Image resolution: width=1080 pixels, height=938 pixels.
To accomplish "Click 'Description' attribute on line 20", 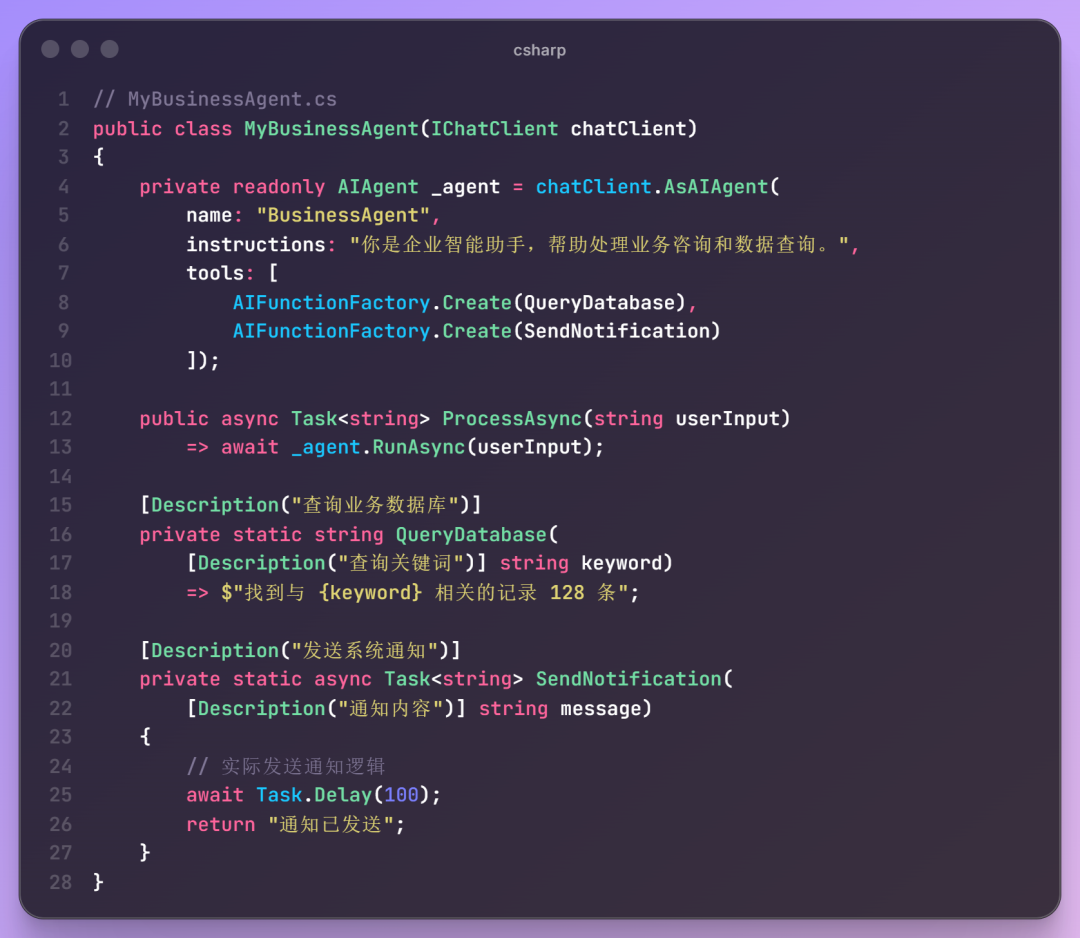I will 215,650.
